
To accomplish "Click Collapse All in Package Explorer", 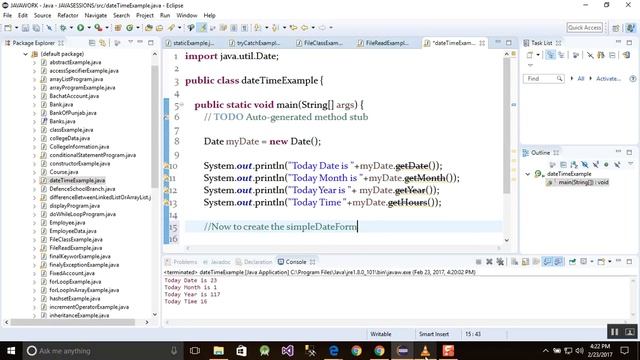I will [x=92, y=43].
